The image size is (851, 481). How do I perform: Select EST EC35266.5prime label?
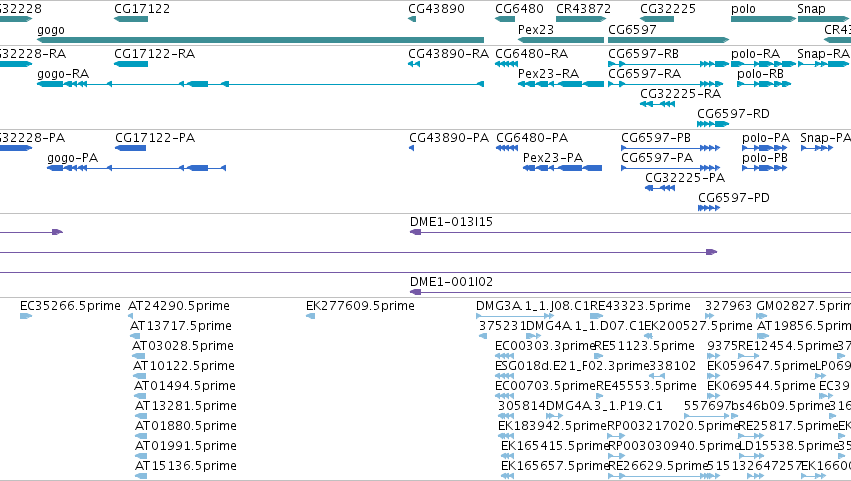pyautogui.click(x=70, y=306)
